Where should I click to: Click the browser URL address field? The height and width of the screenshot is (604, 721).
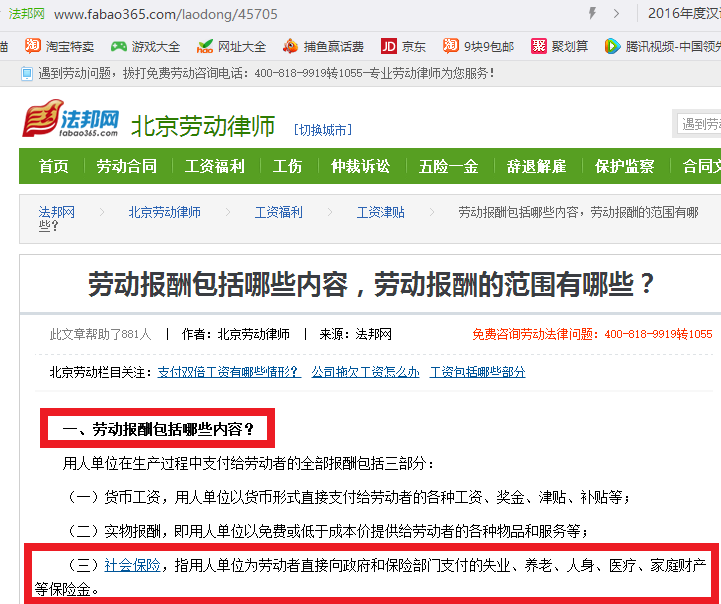pyautogui.click(x=300, y=14)
